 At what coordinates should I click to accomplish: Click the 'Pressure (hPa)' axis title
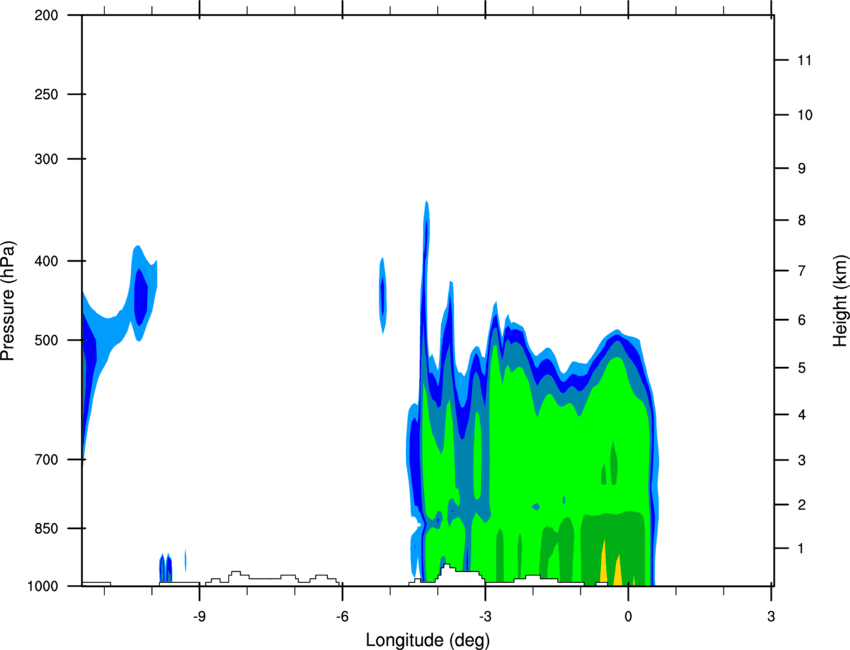9,301
